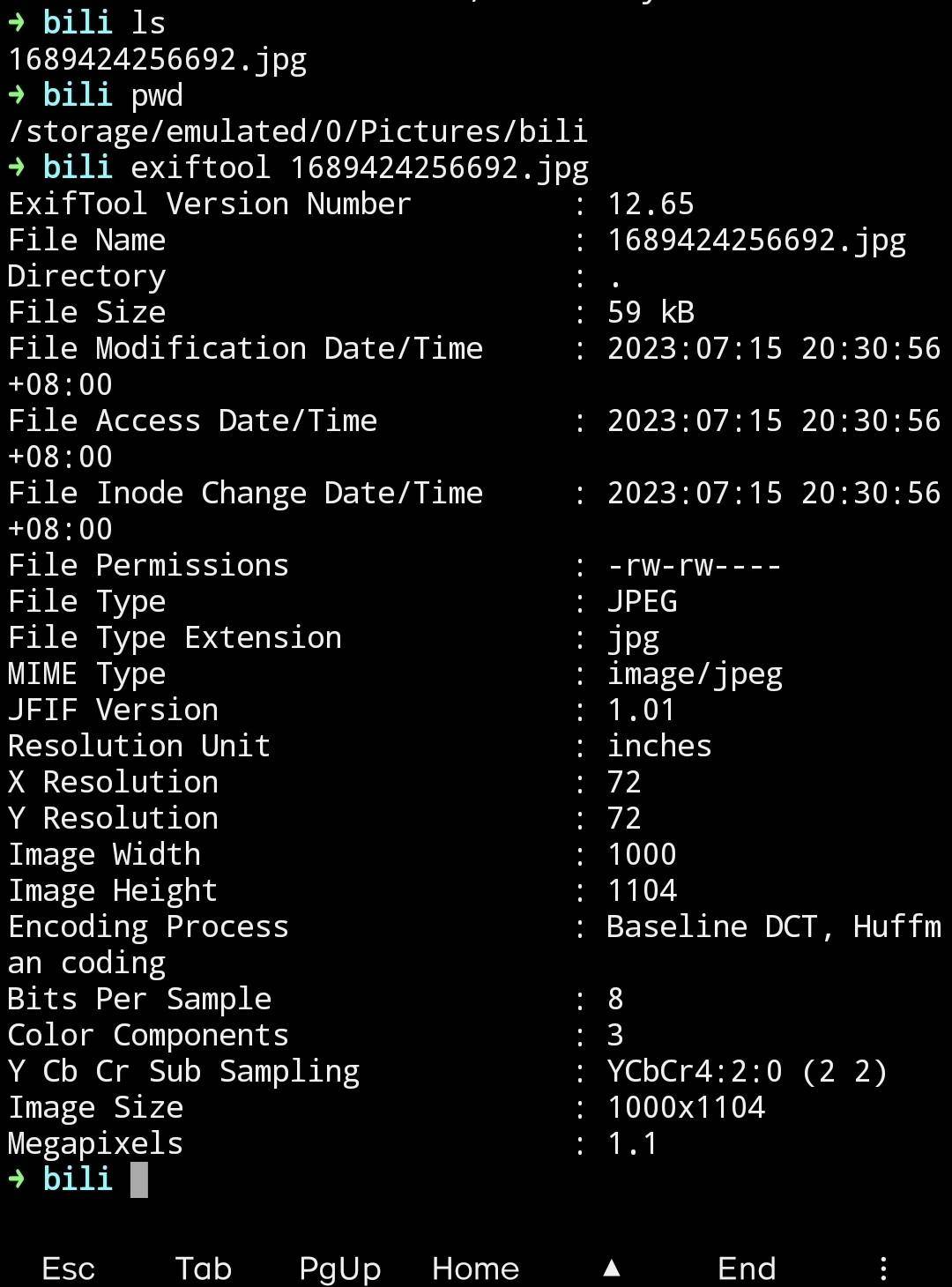Screen dimensions: 952x1287
Task: Click the MIME Type image/jpeg value
Action: pyautogui.click(x=695, y=675)
